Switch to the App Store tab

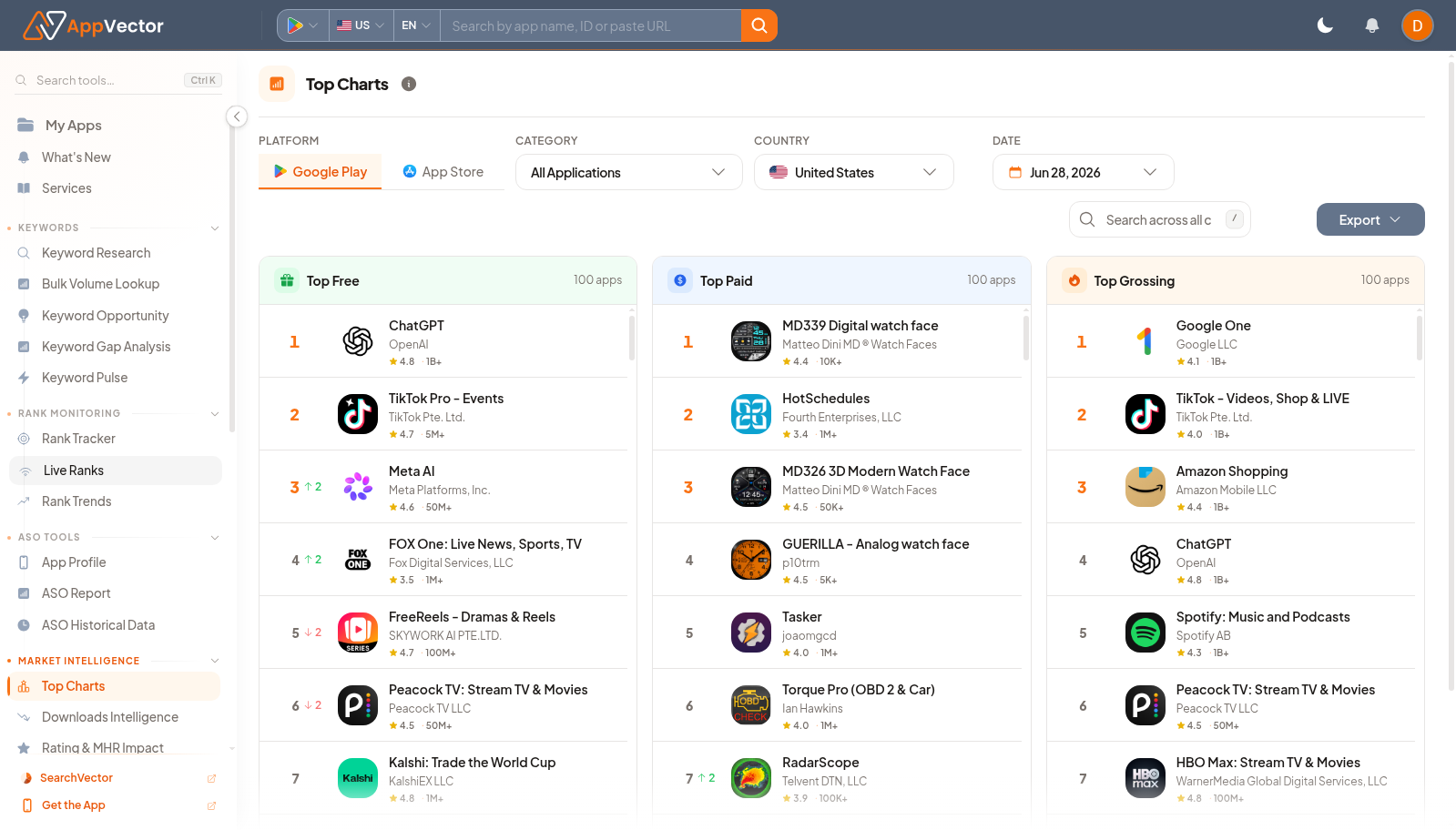[443, 171]
